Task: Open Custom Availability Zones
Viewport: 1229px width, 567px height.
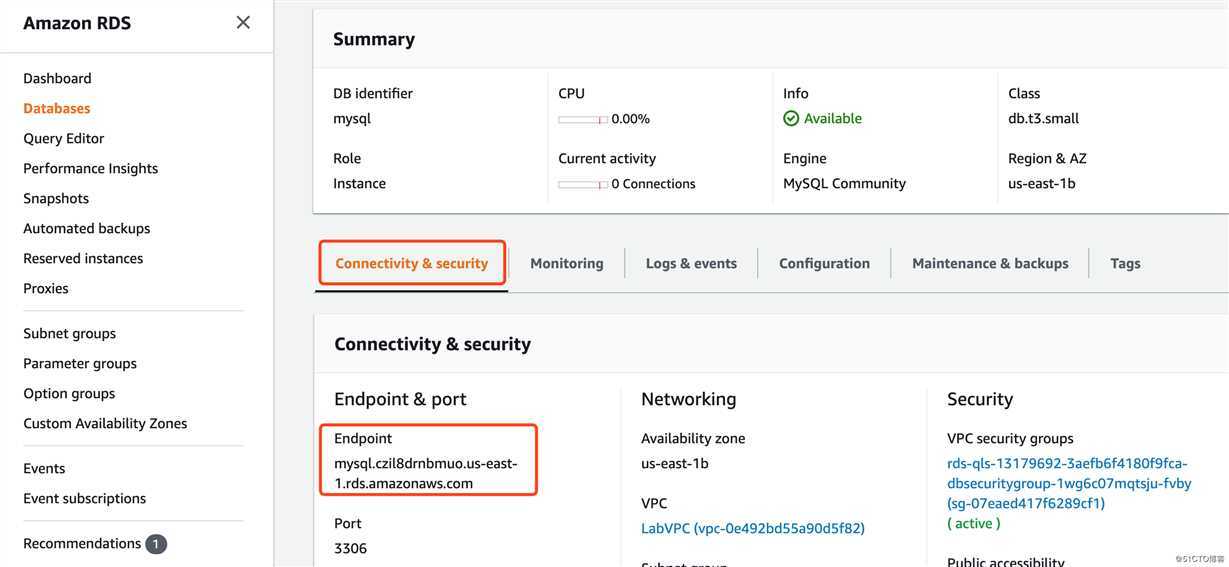Action: 105,423
